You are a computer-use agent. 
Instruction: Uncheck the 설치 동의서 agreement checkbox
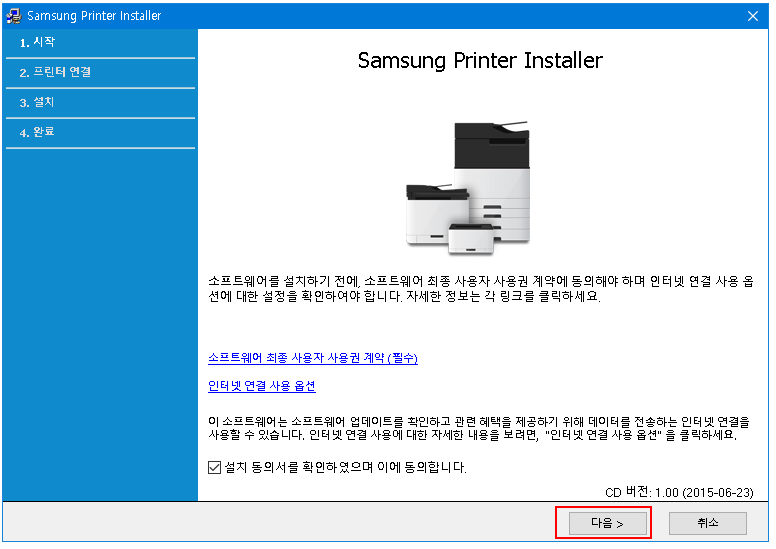pyautogui.click(x=214, y=467)
